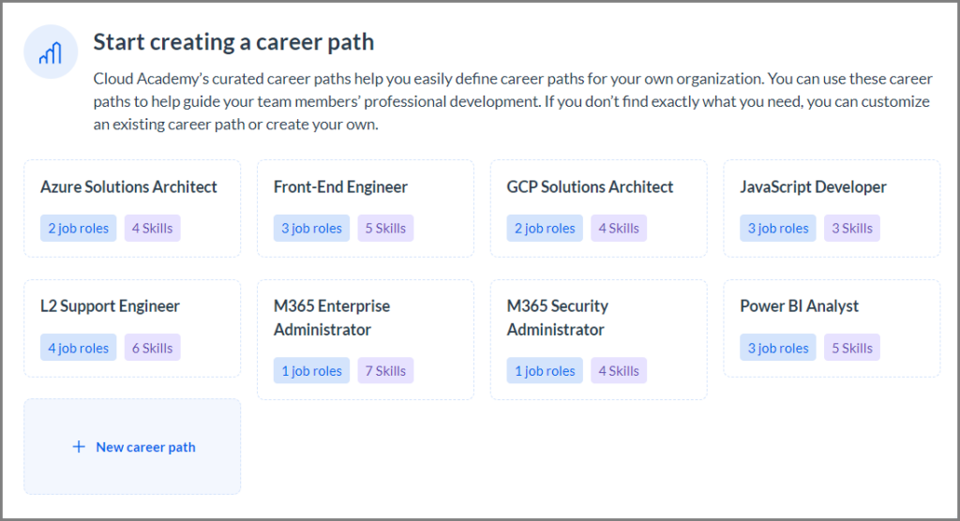Click 5 Skills tag on Power BI Analyst

coord(852,348)
